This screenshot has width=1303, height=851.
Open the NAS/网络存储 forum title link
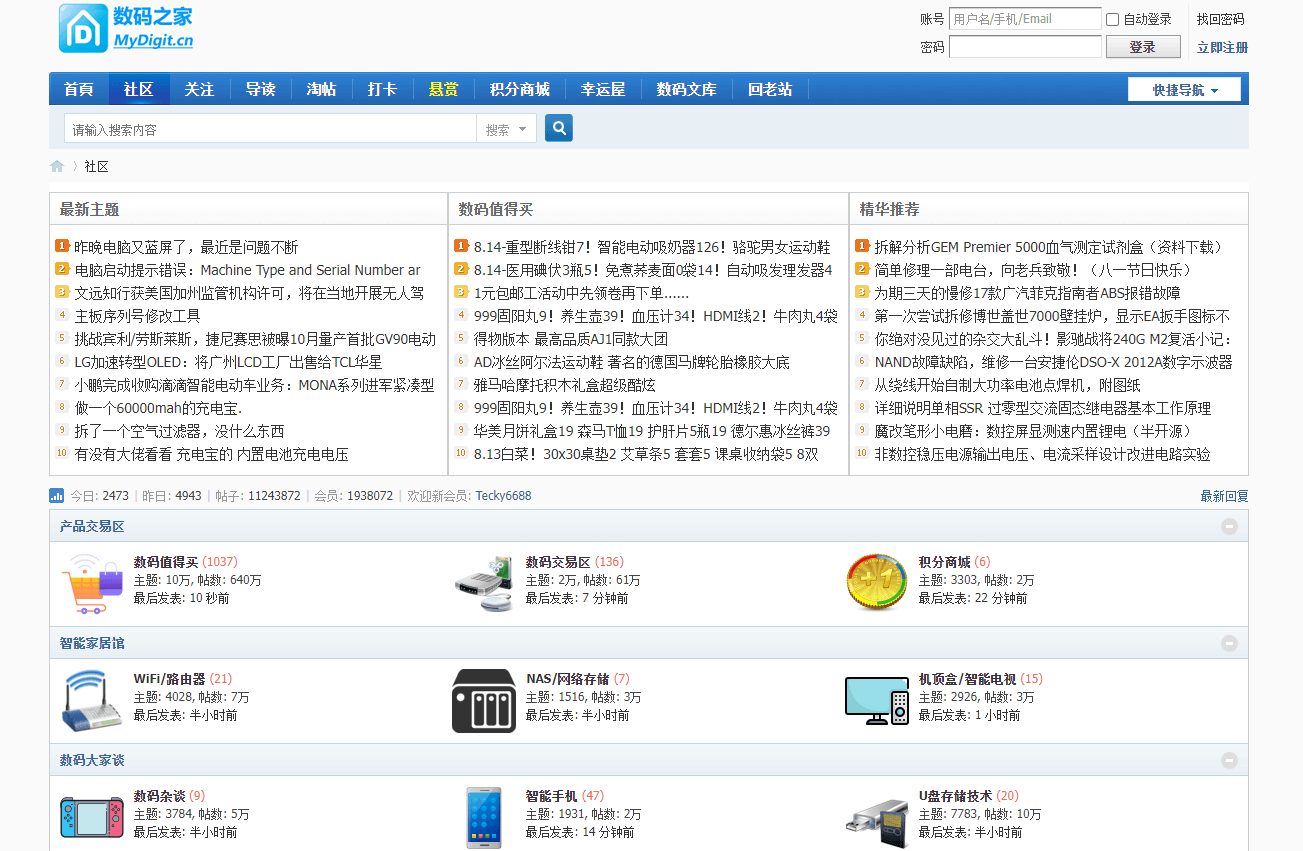568,679
